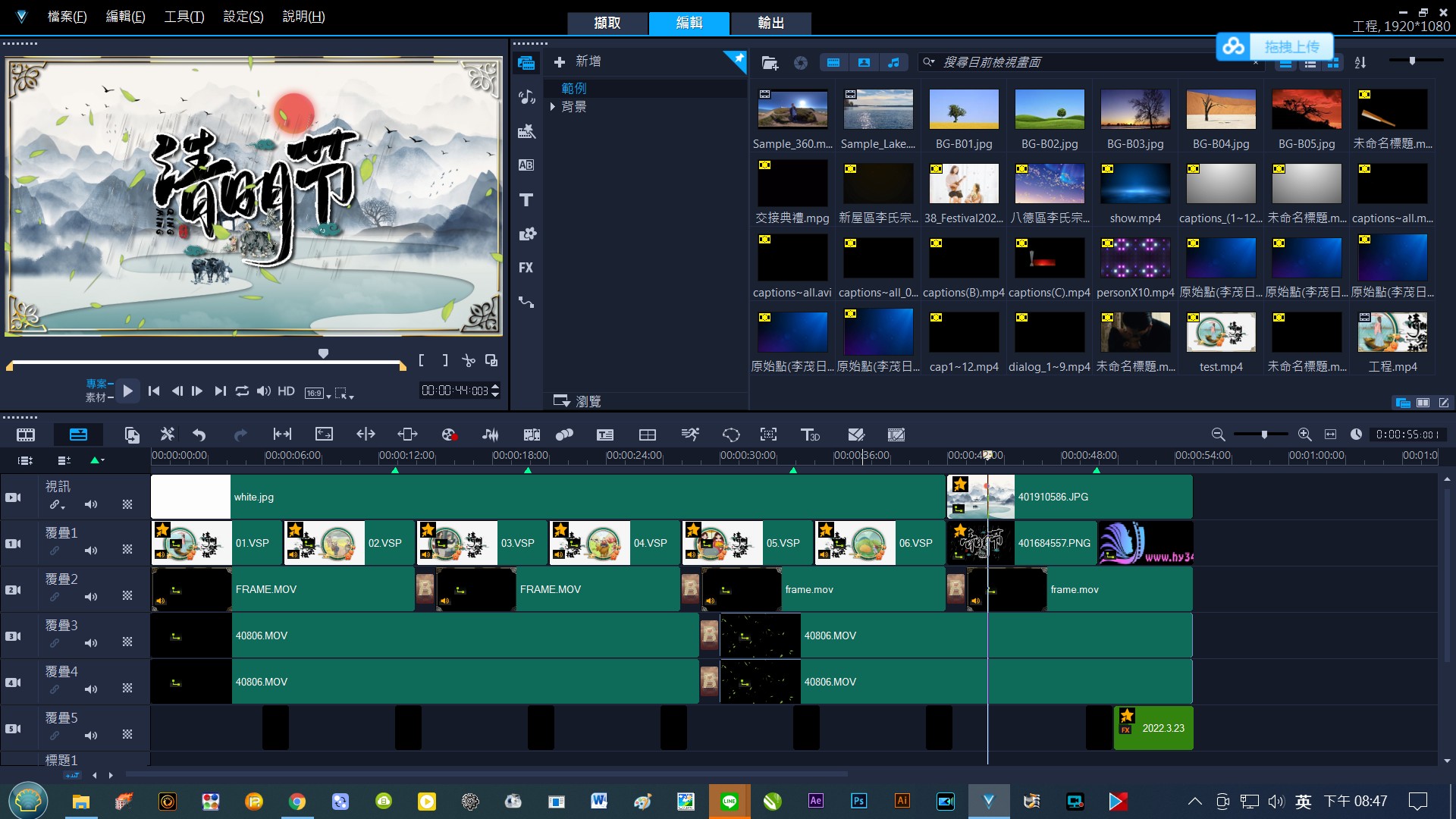
Task: Mute the 覆疊1 track speaker icon
Action: [91, 551]
